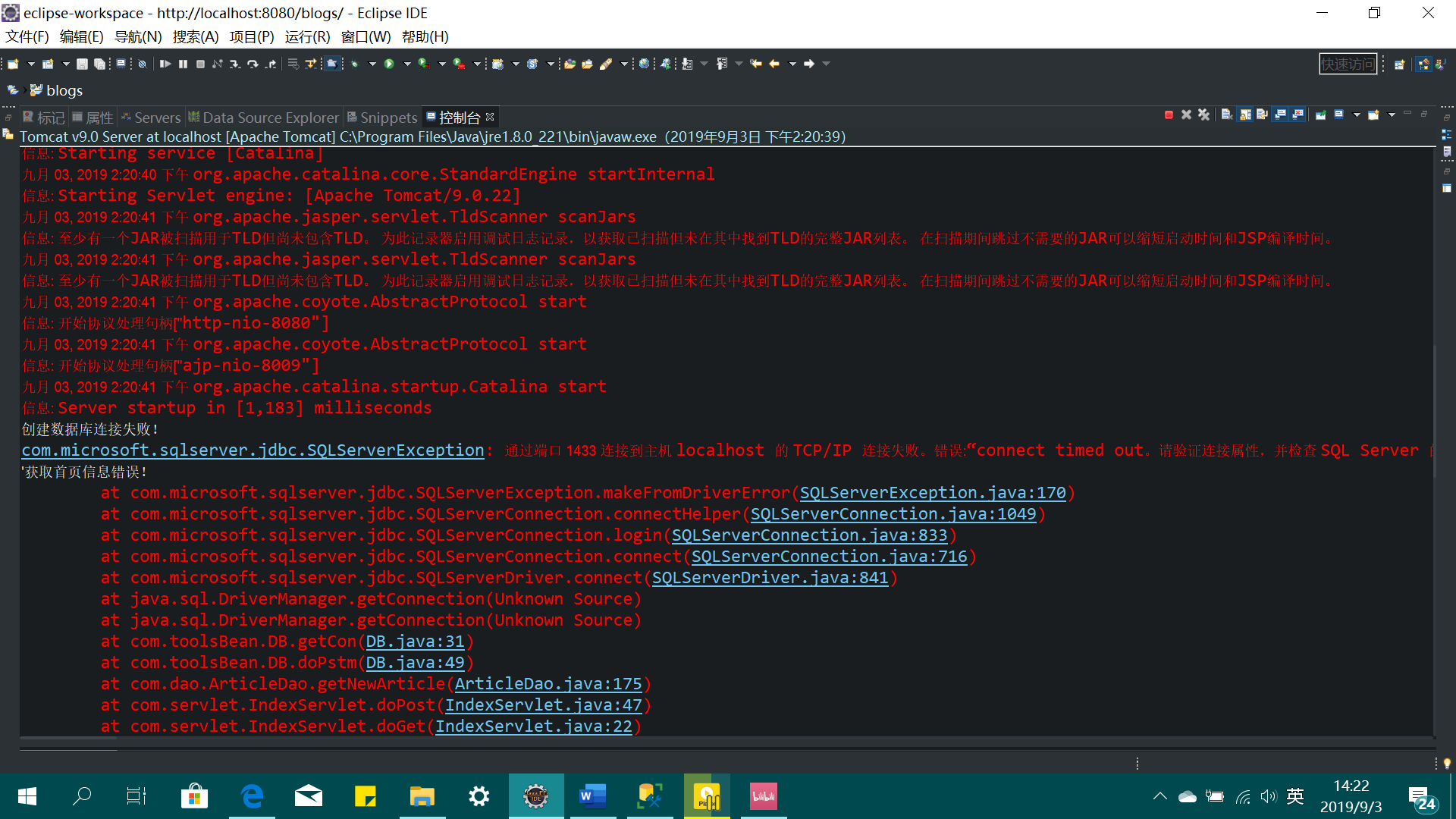The height and width of the screenshot is (819, 1456).
Task: Open the 文件(F) menu
Action: coord(27,36)
